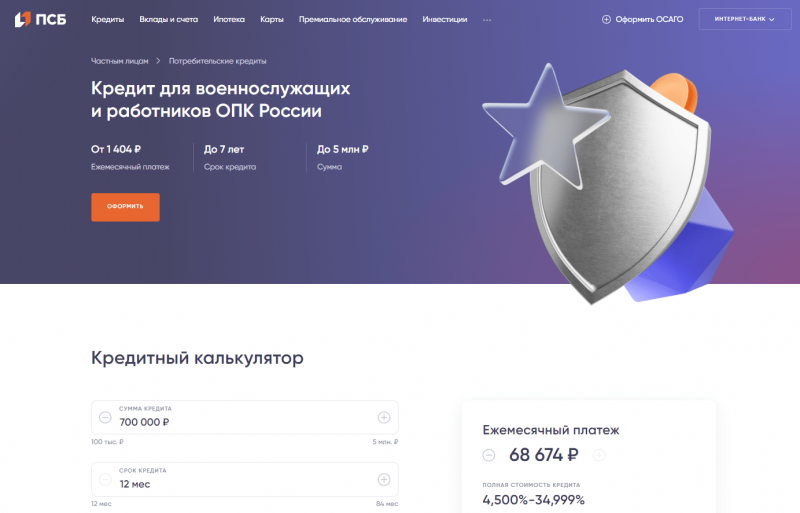800x513 pixels.
Task: Raise monthly payment using plus icon
Action: click(599, 455)
